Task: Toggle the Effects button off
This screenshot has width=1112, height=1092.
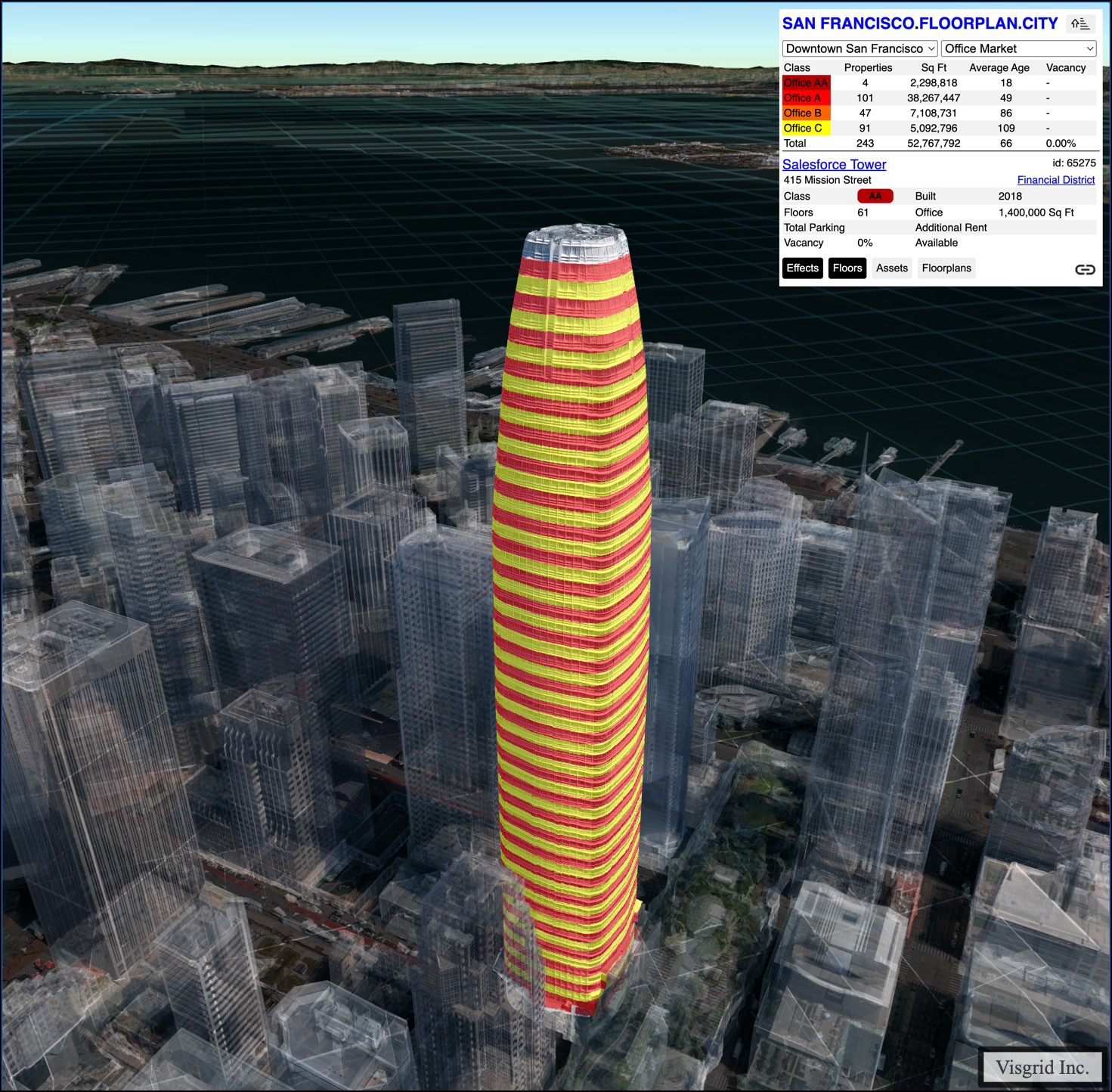Action: [x=802, y=268]
